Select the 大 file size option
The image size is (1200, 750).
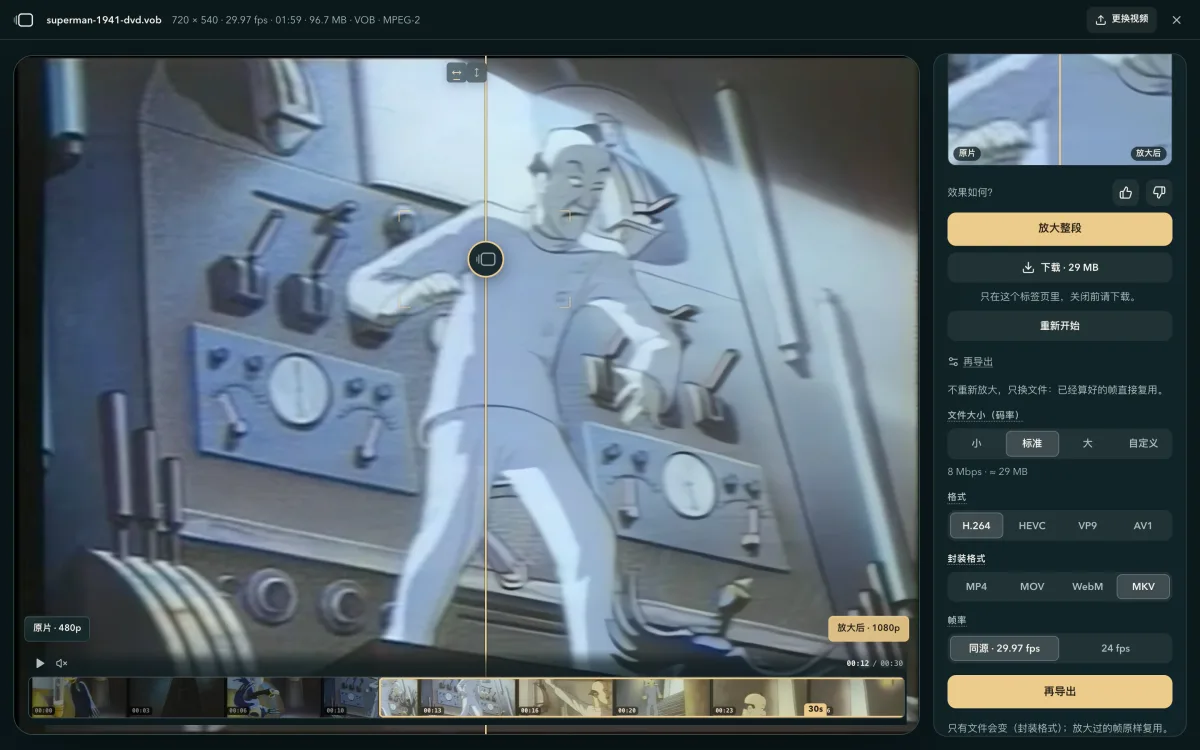coord(1087,443)
